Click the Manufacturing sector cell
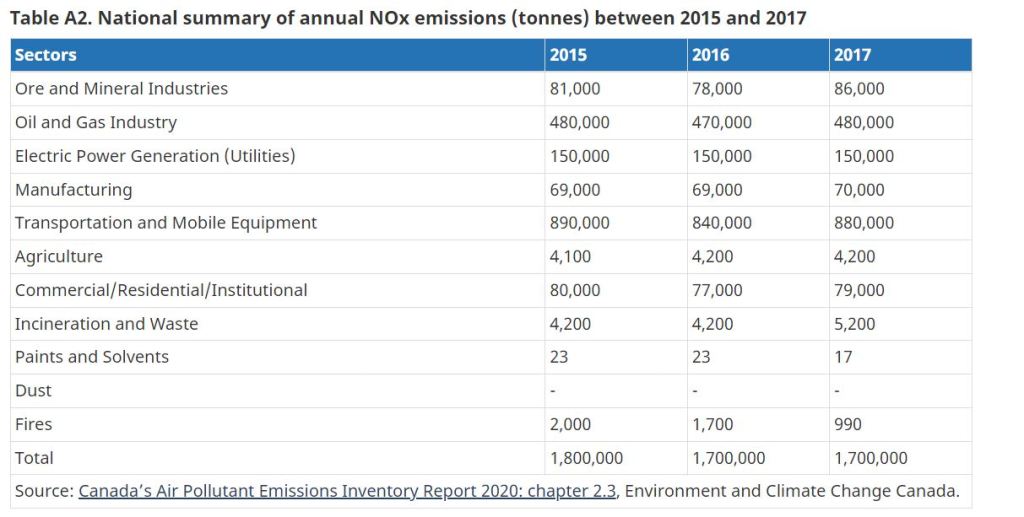Viewport: 1024px width, 517px height. coord(73,190)
